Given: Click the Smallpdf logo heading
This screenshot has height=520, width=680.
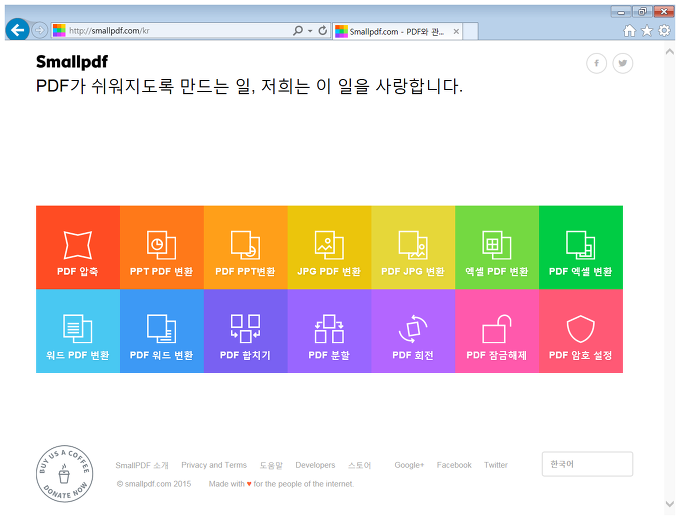Looking at the screenshot, I should (x=72, y=62).
